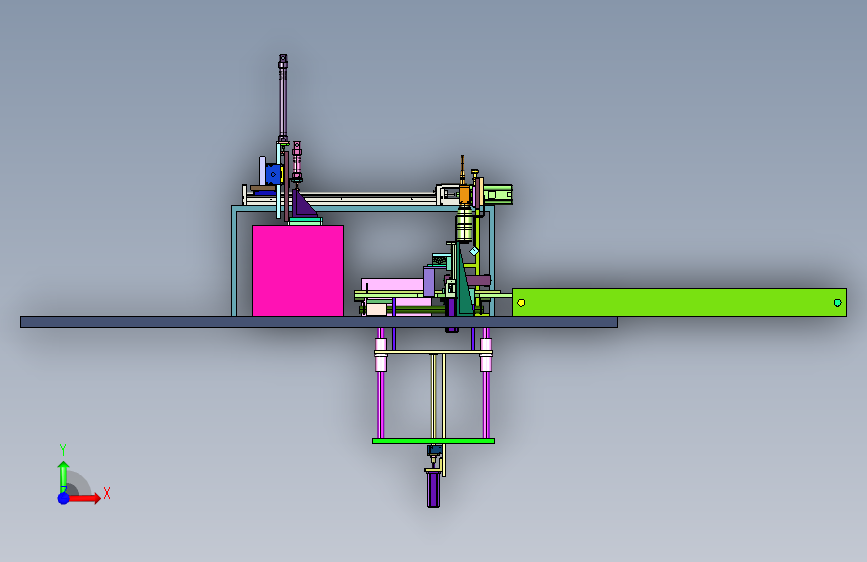Screen dimensions: 867x562
Task: Click the teal hole at lime bar's right end
Action: click(837, 303)
